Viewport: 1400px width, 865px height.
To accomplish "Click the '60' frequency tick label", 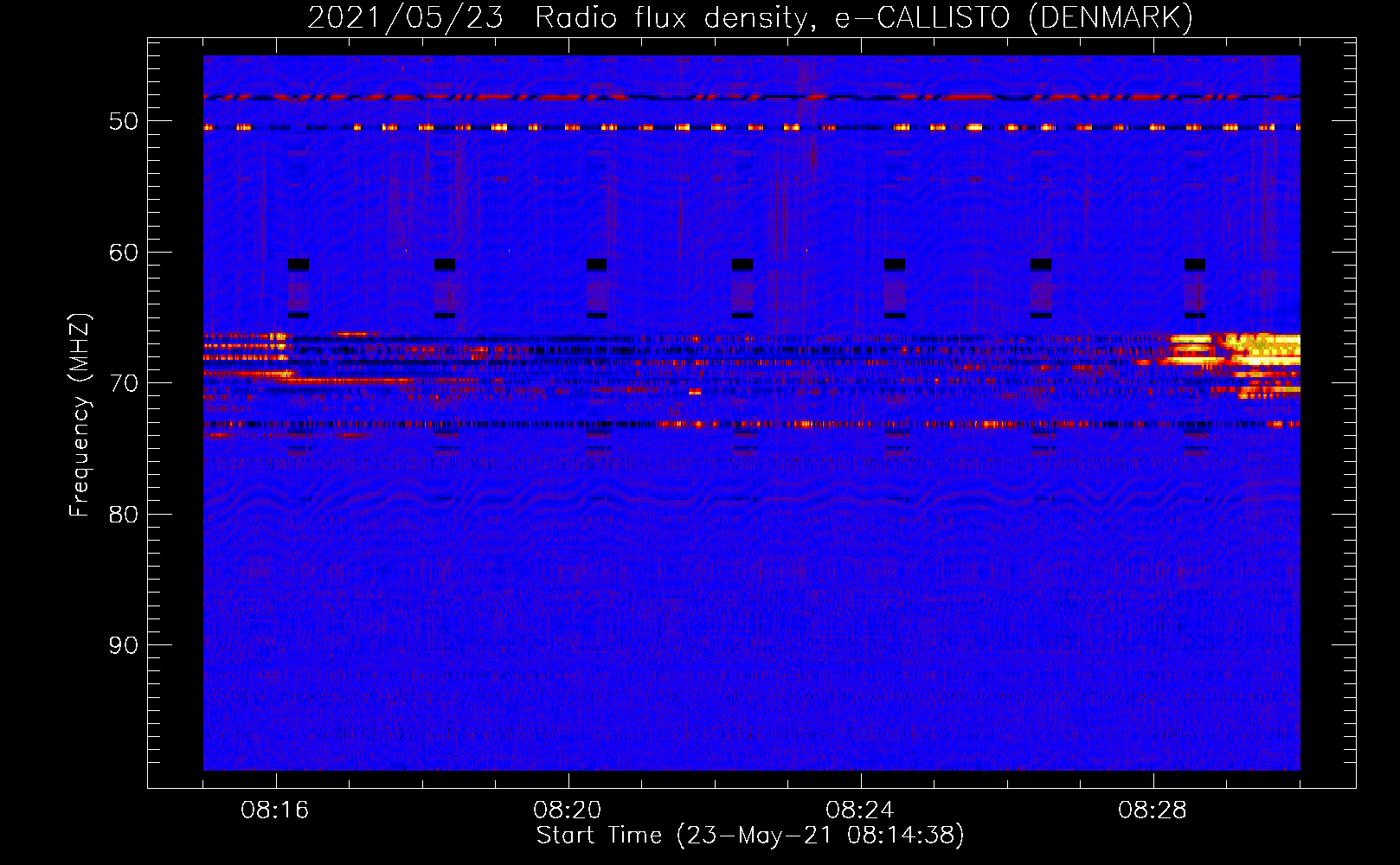I will click(x=123, y=253).
